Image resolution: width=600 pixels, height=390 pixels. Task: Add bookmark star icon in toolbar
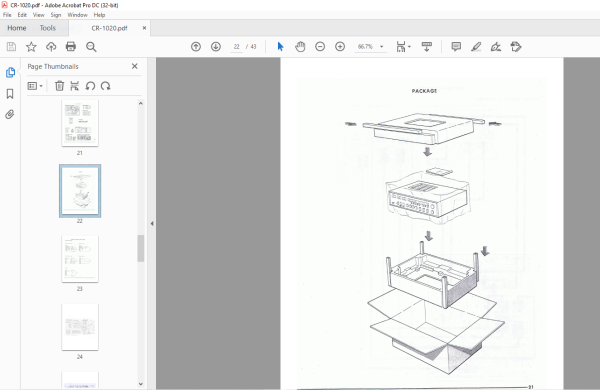point(31,47)
